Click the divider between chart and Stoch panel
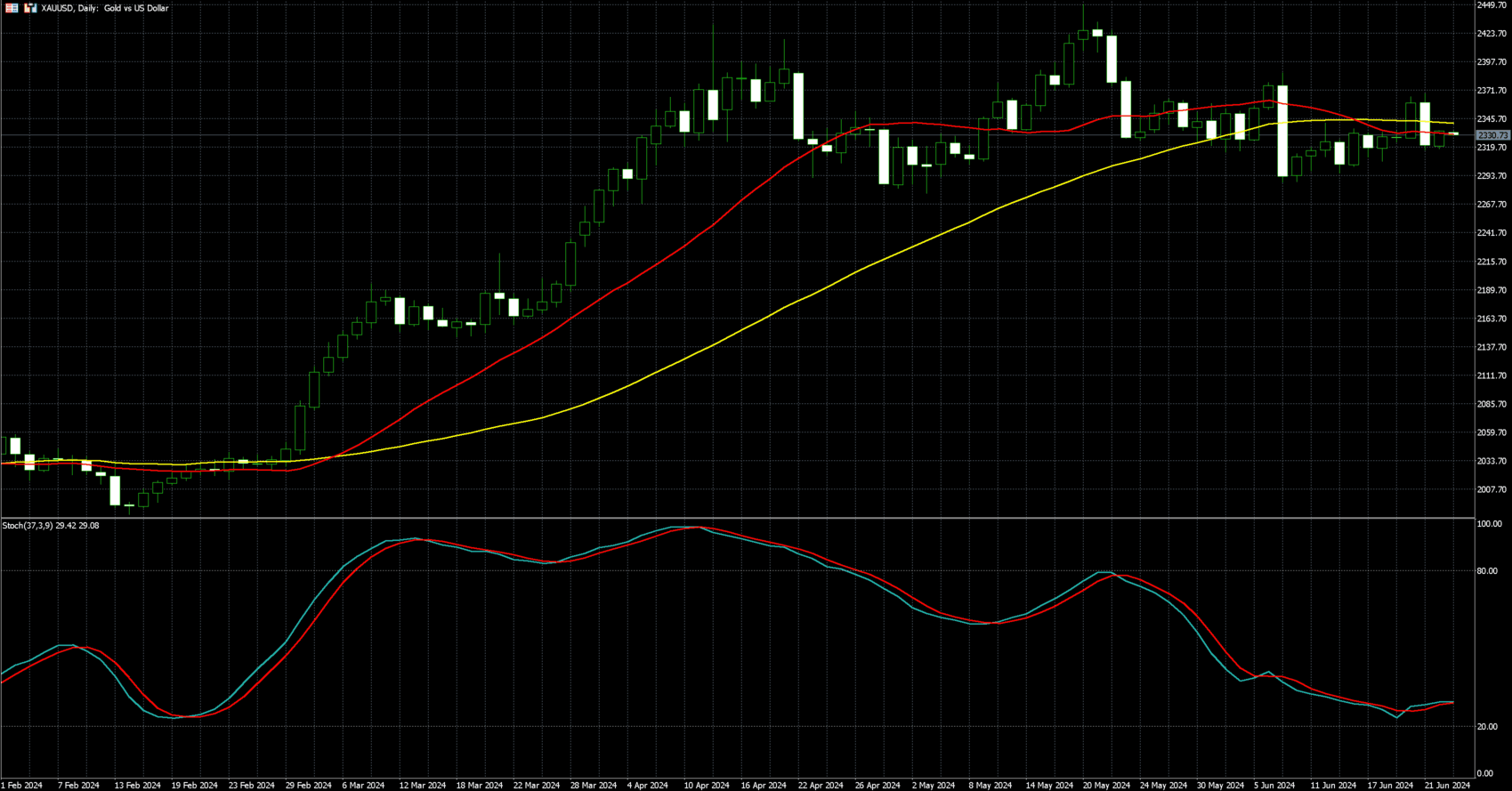The height and width of the screenshot is (791, 1512). coord(737,518)
